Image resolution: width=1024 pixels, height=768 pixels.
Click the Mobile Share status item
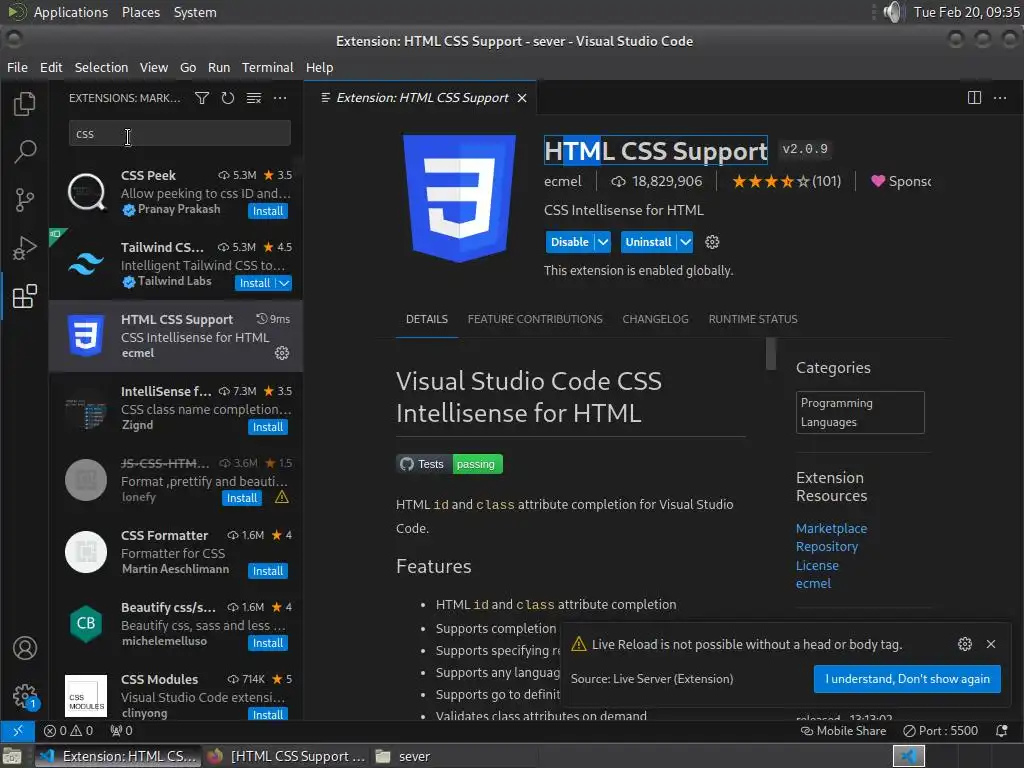843,731
